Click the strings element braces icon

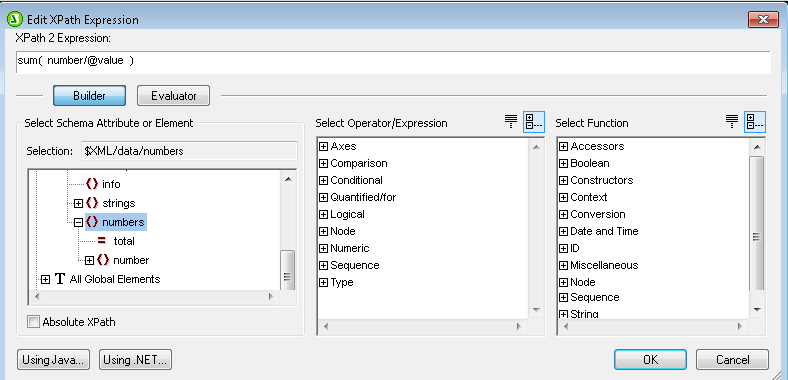[92, 203]
